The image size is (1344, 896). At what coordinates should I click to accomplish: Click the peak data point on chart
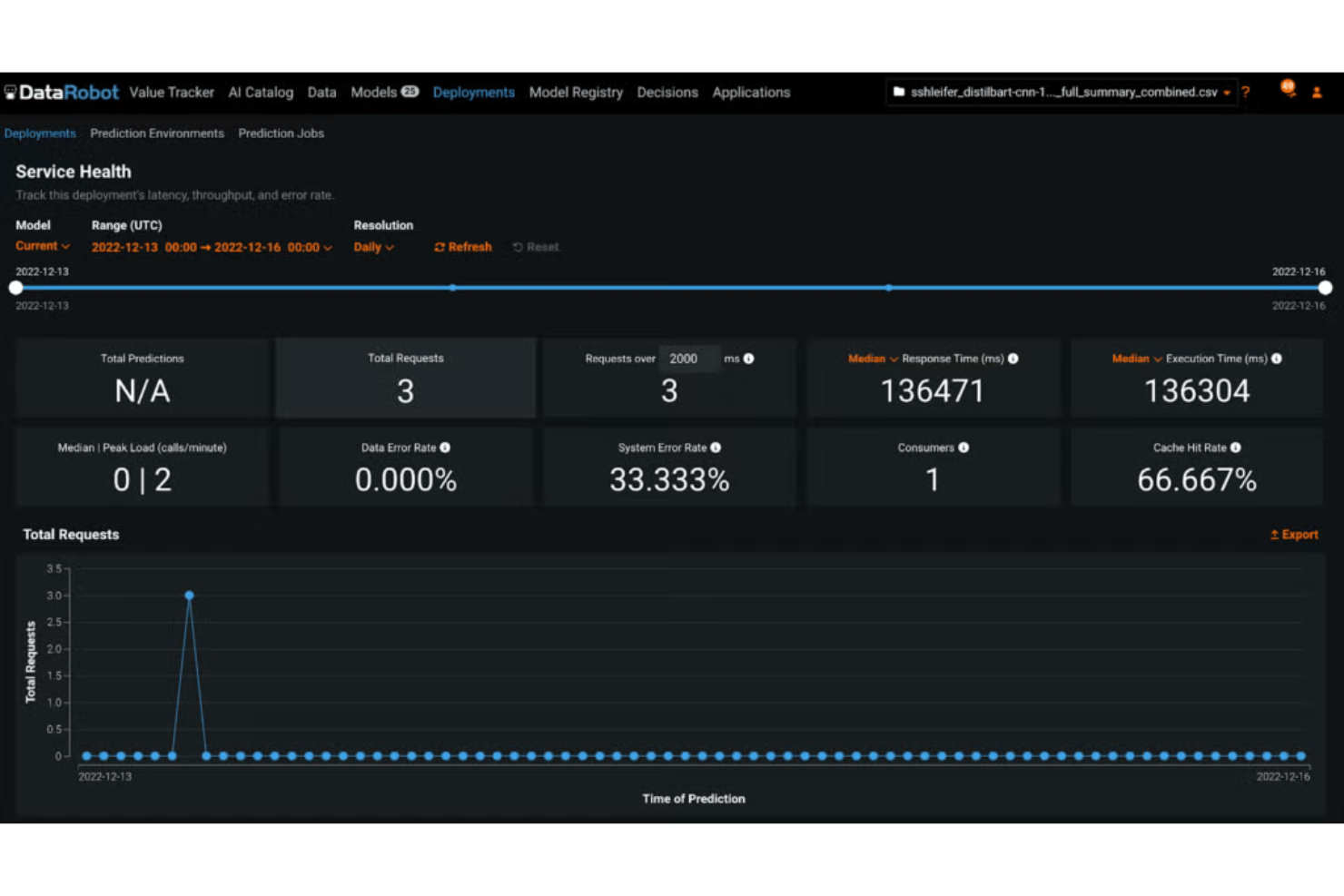[x=189, y=596]
